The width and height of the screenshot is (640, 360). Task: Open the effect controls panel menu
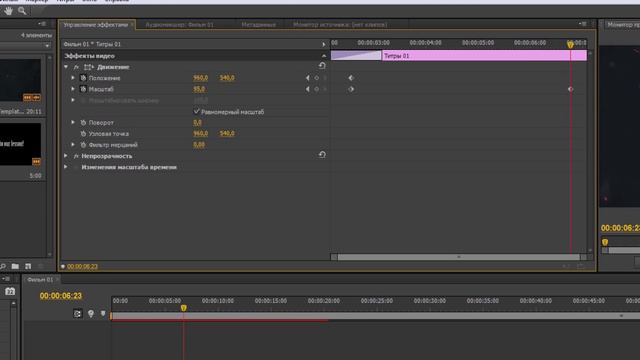(x=582, y=24)
